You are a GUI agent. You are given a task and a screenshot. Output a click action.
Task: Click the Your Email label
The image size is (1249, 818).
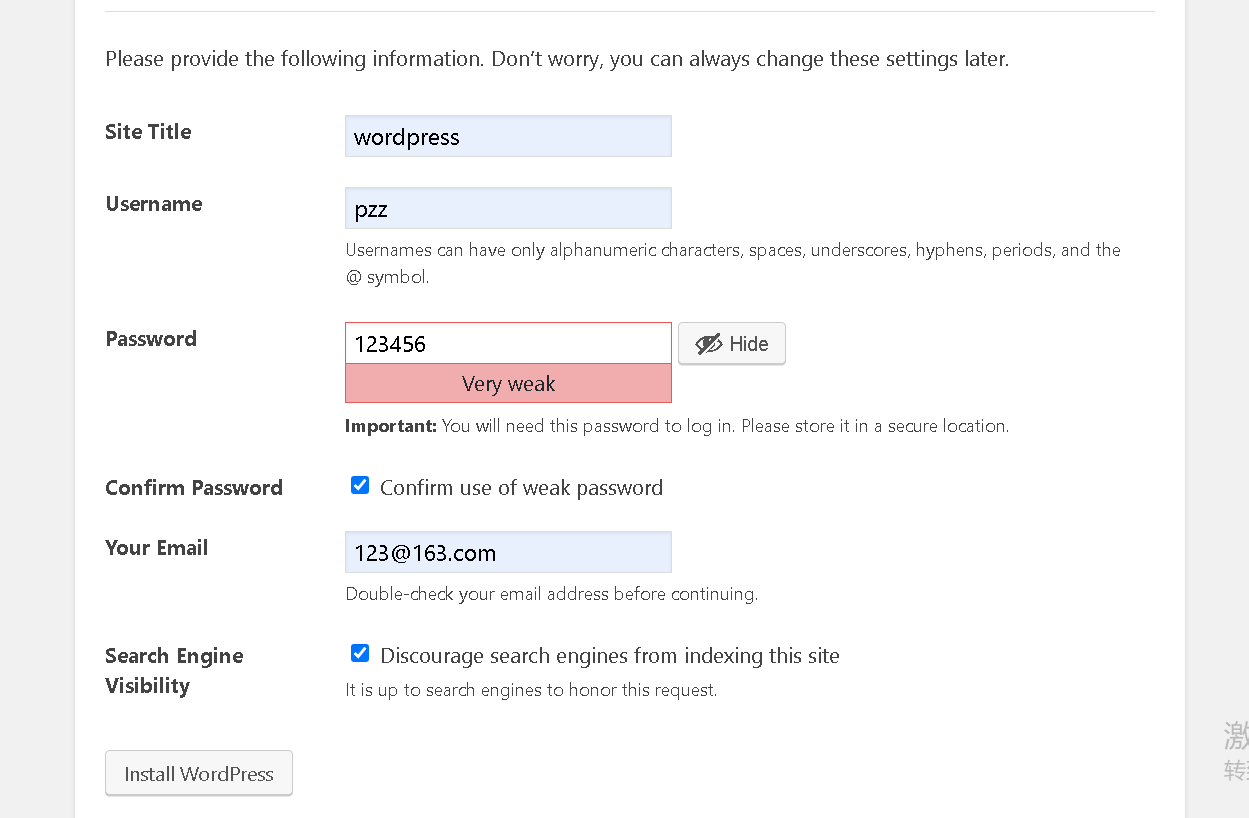157,548
